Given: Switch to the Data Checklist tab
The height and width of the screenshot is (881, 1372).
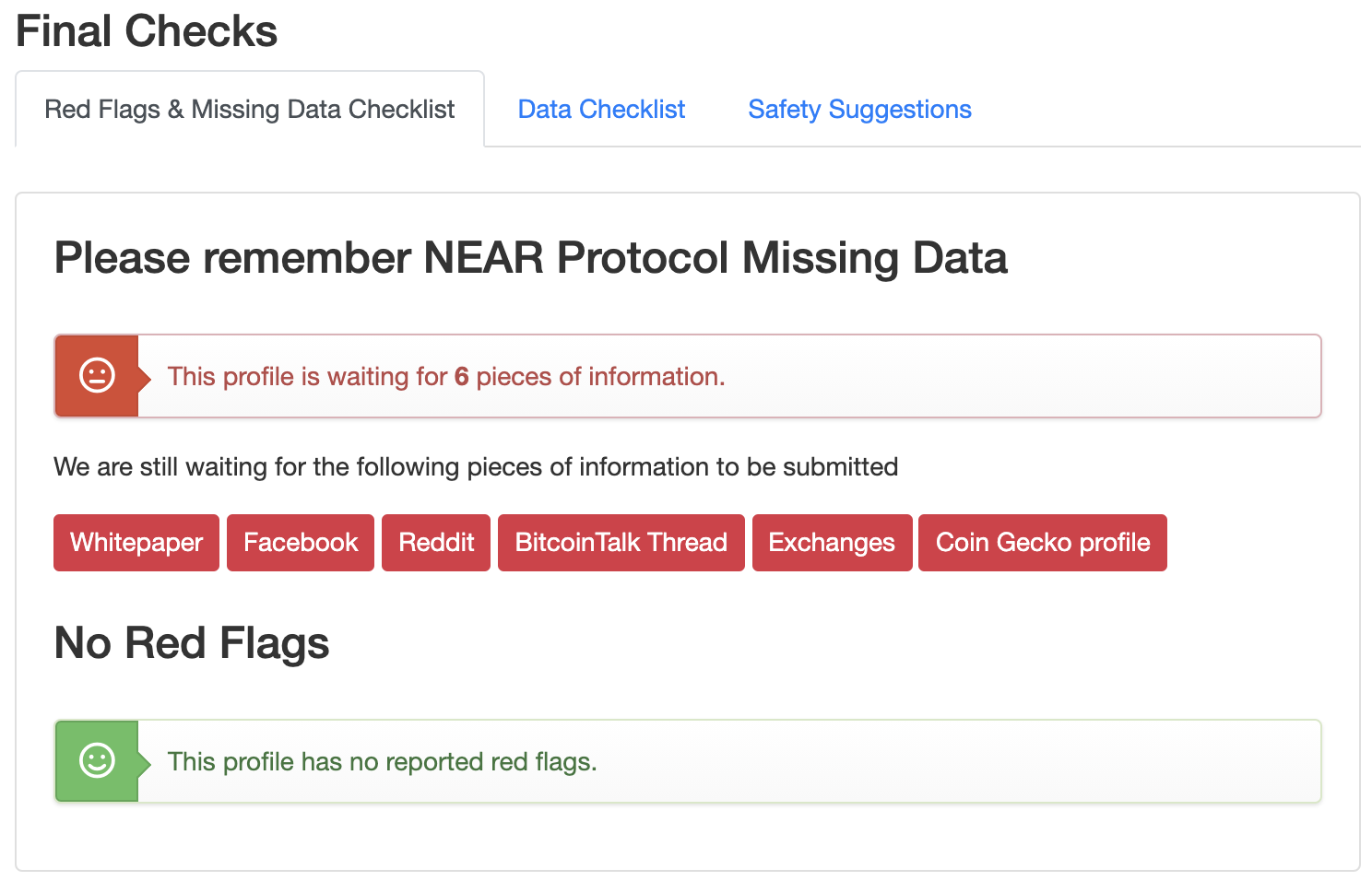Looking at the screenshot, I should click(601, 110).
